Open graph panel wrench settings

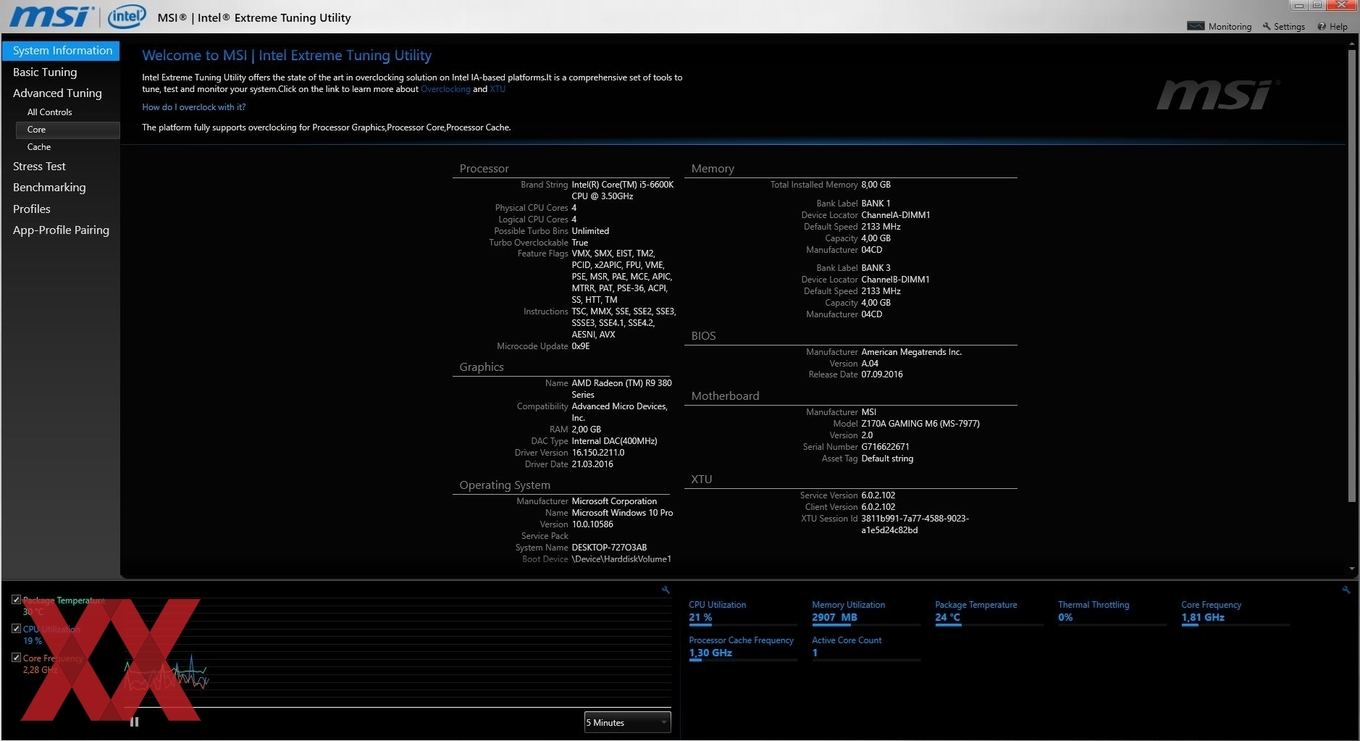click(x=666, y=590)
